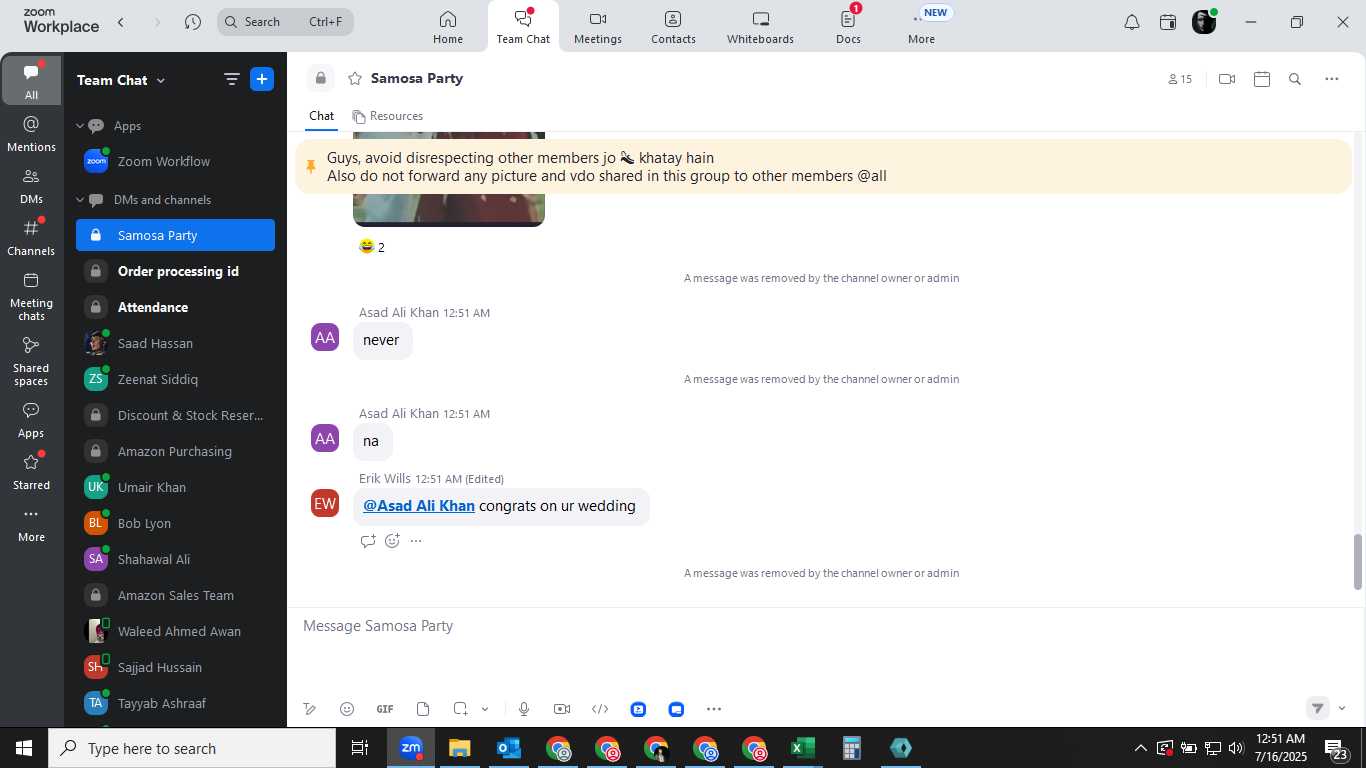Viewport: 1366px width, 768px height.
Task: Reply to Erik Wills message
Action: (x=368, y=541)
